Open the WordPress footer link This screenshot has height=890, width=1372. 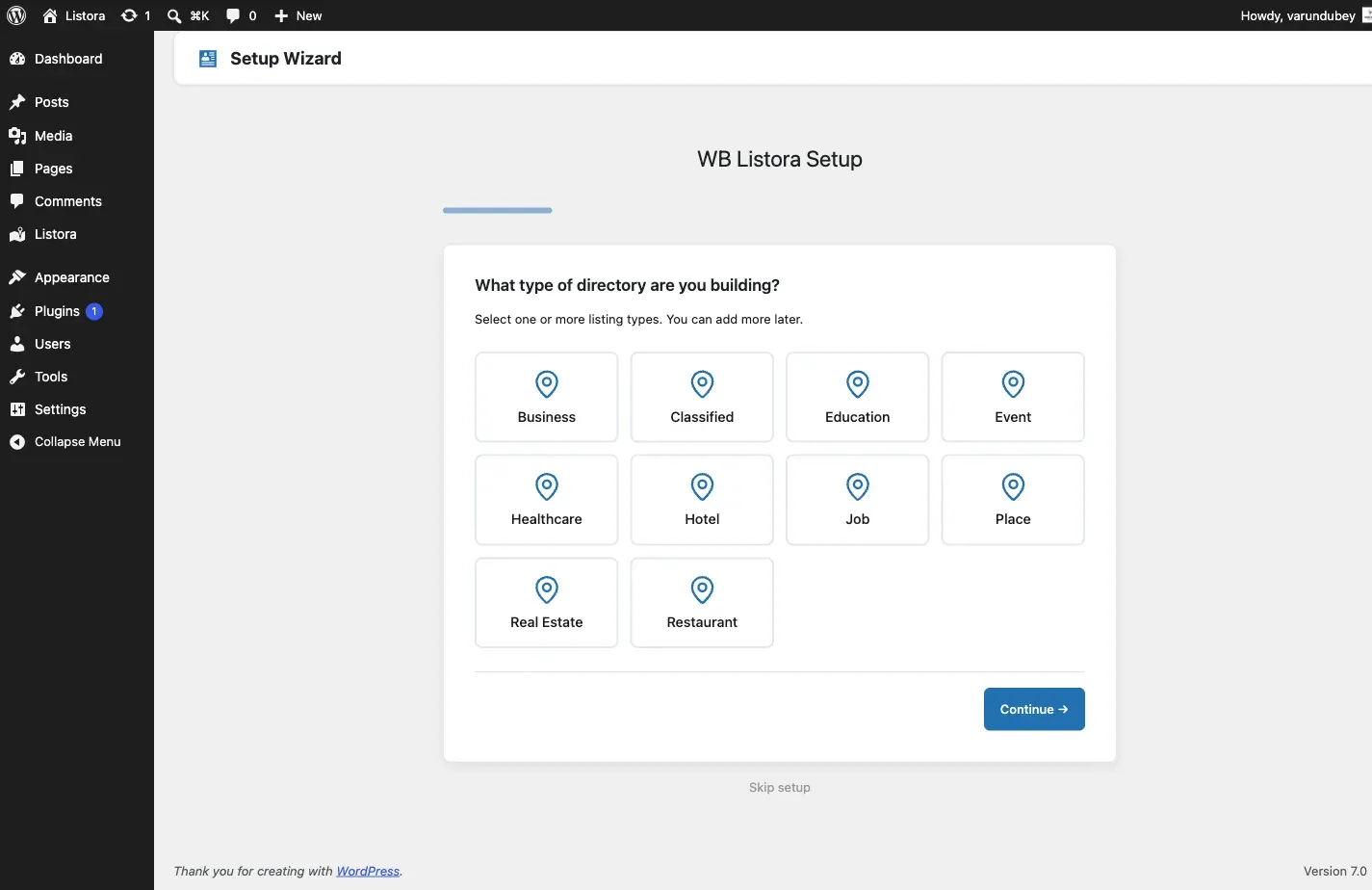coord(368,871)
